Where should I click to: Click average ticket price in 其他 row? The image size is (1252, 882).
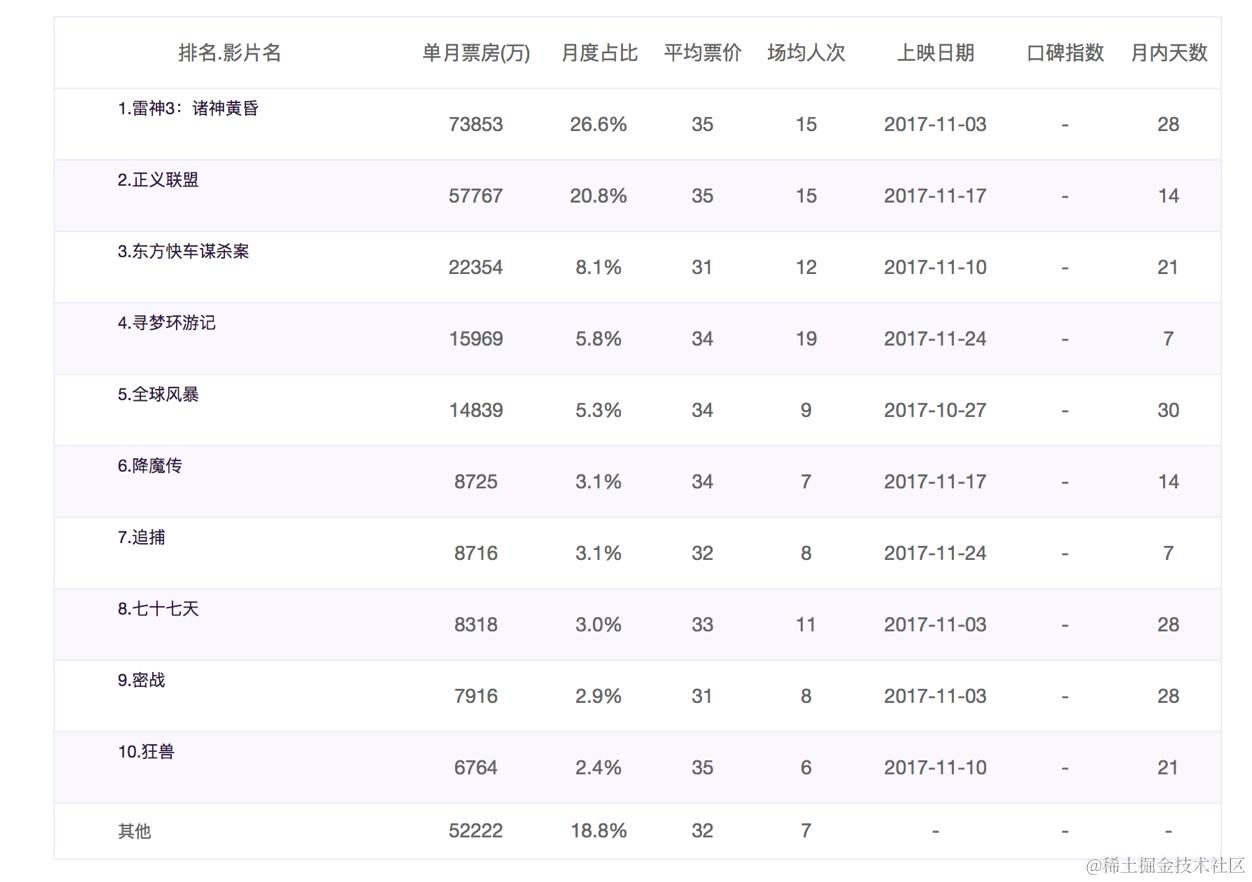(x=702, y=831)
